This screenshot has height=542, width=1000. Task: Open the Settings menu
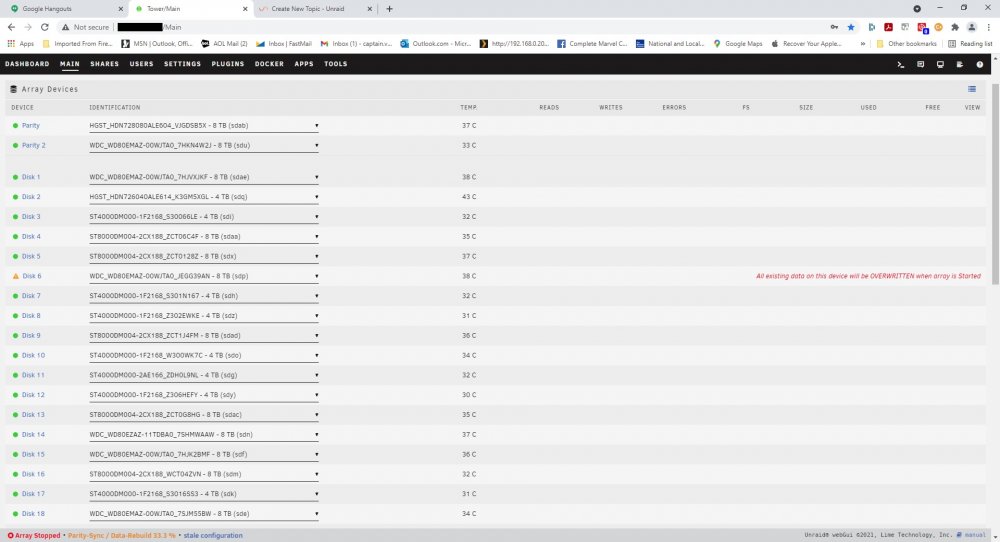click(x=182, y=64)
